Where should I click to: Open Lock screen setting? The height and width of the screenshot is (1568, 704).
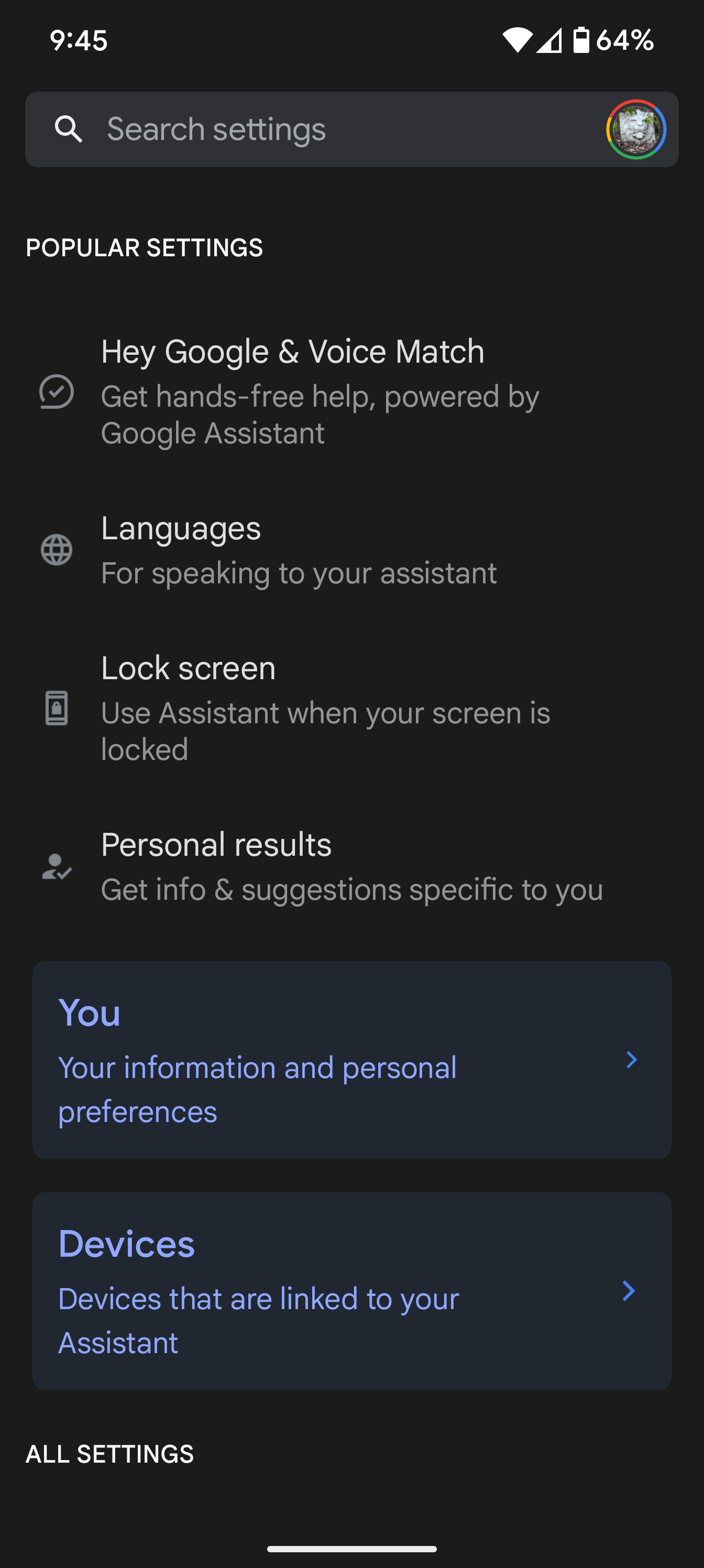pyautogui.click(x=351, y=708)
